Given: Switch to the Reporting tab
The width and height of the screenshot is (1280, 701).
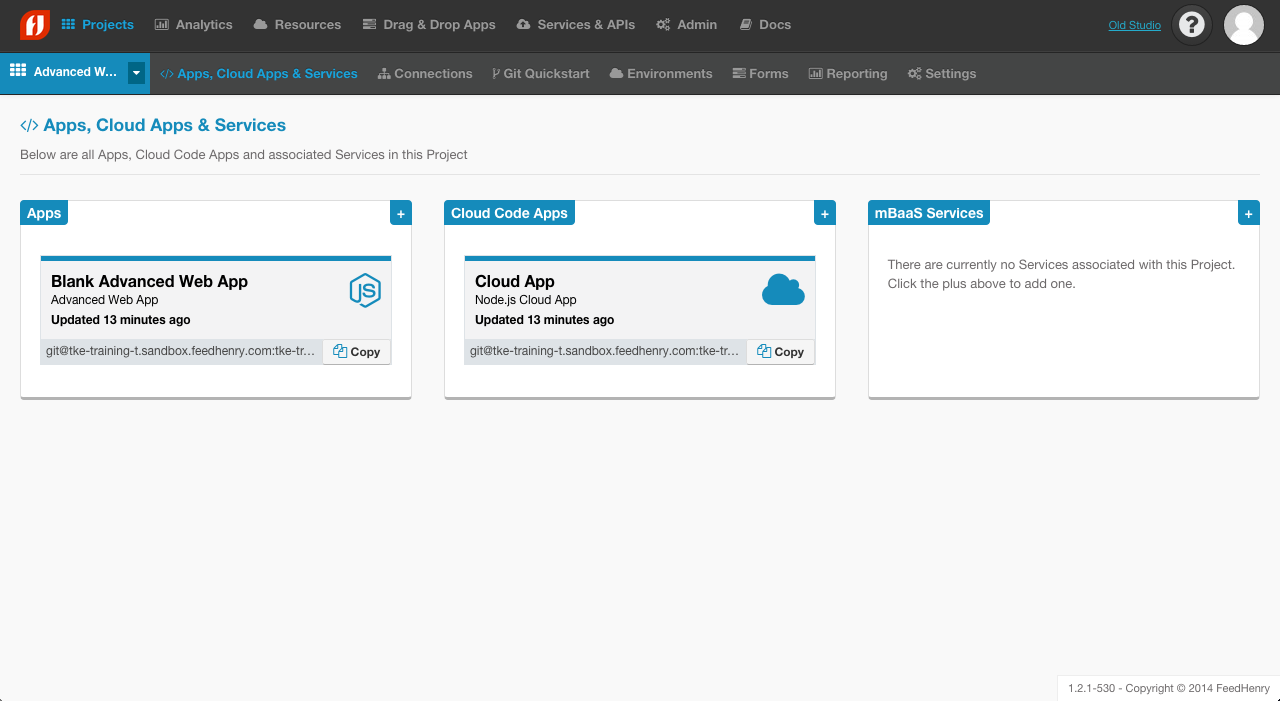Looking at the screenshot, I should point(848,73).
